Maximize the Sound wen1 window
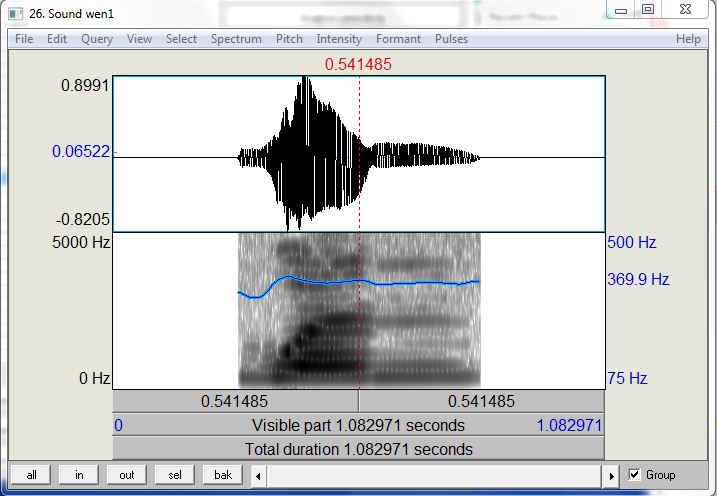717x496 pixels. [x=648, y=9]
